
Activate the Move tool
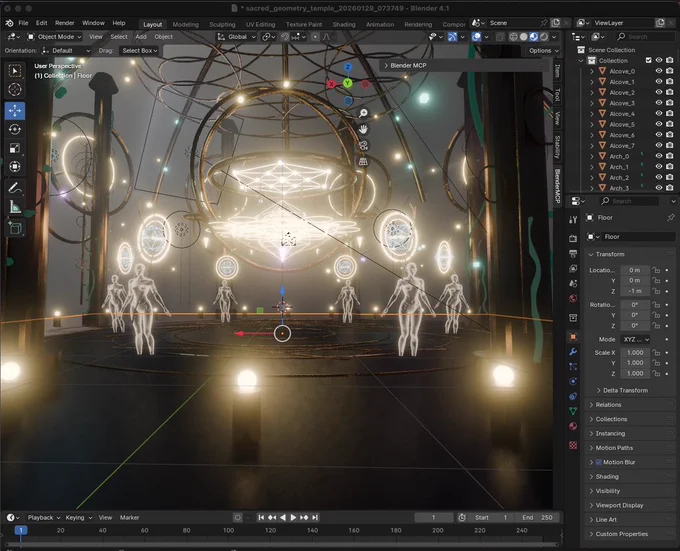[15, 111]
